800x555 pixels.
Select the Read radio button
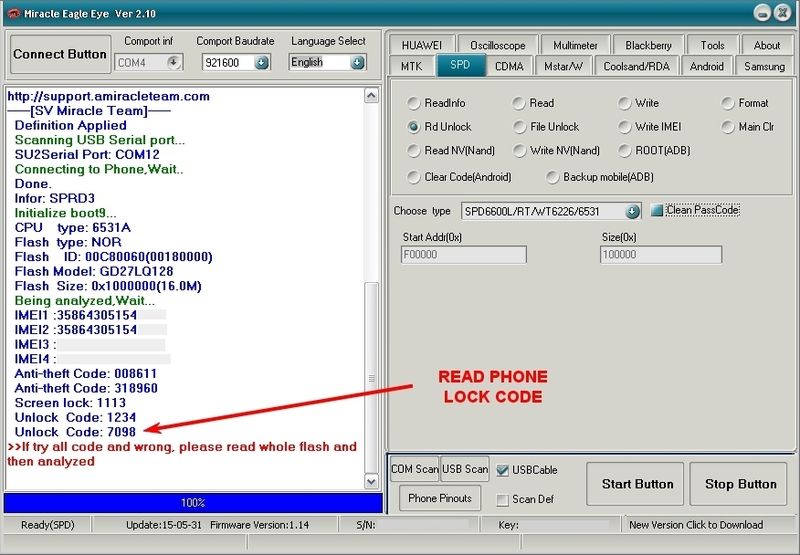click(x=518, y=103)
